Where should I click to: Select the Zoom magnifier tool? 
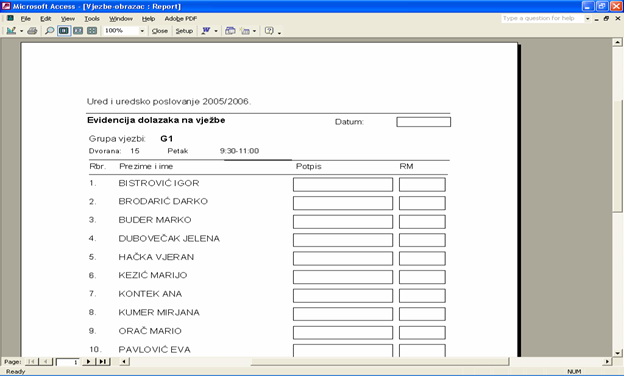[50, 31]
